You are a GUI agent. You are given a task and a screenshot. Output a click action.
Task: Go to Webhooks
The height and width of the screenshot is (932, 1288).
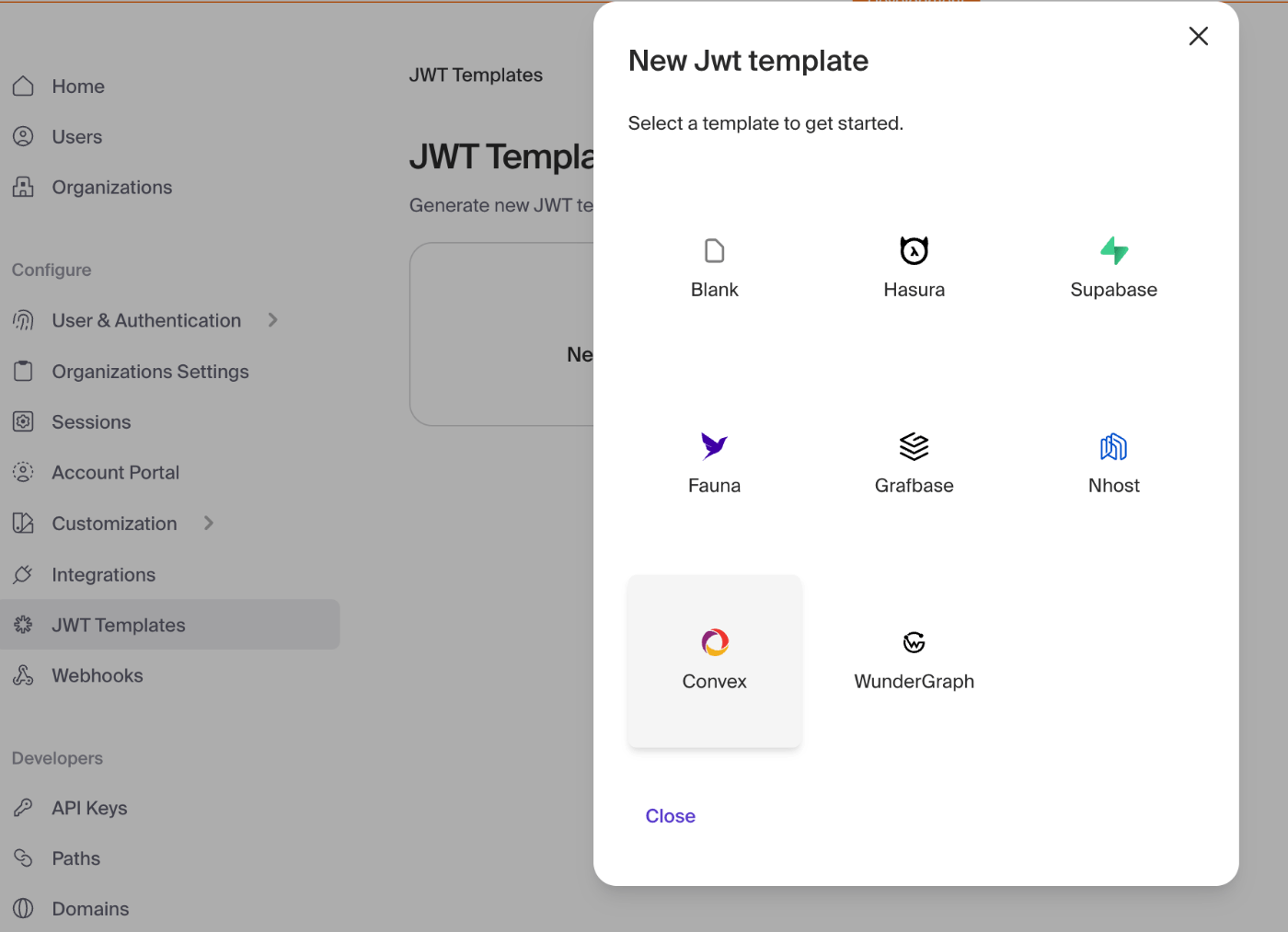point(98,676)
